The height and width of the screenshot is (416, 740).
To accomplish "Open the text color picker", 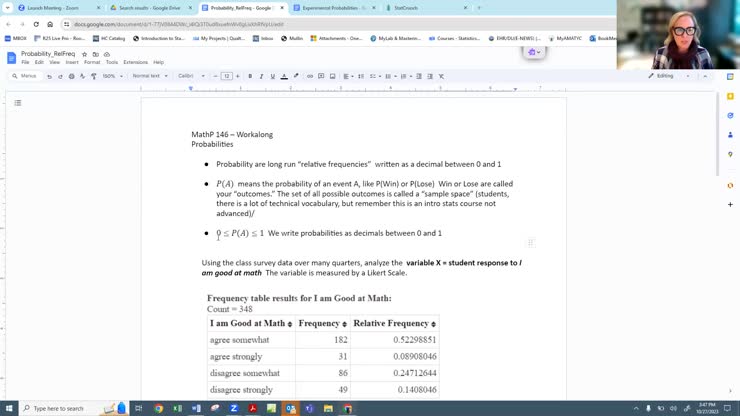I will pyautogui.click(x=284, y=76).
